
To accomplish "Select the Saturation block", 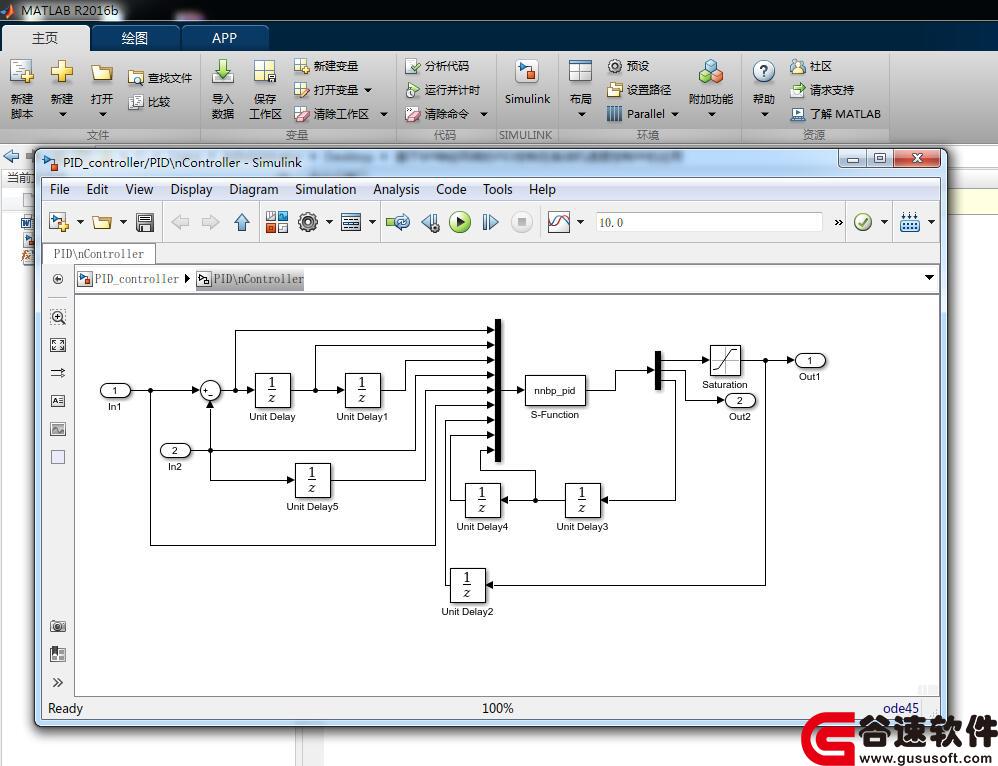I will pyautogui.click(x=725, y=360).
